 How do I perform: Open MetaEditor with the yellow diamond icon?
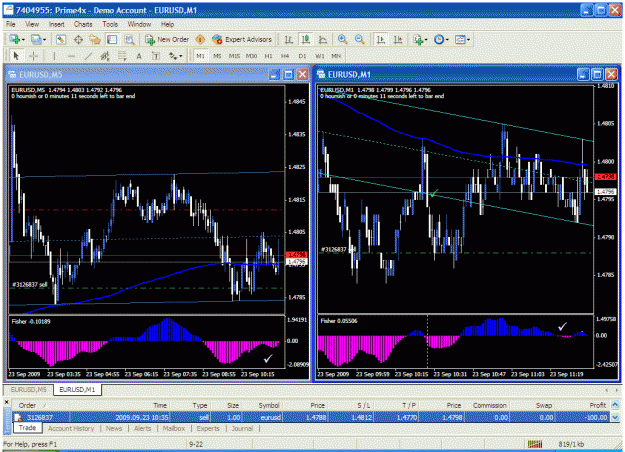(x=200, y=39)
